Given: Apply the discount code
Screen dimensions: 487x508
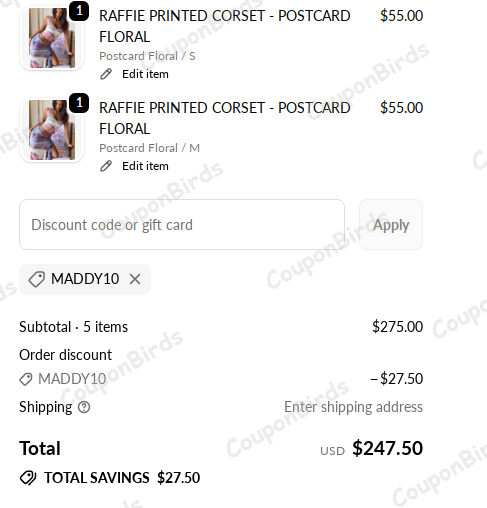Looking at the screenshot, I should click(x=391, y=224).
